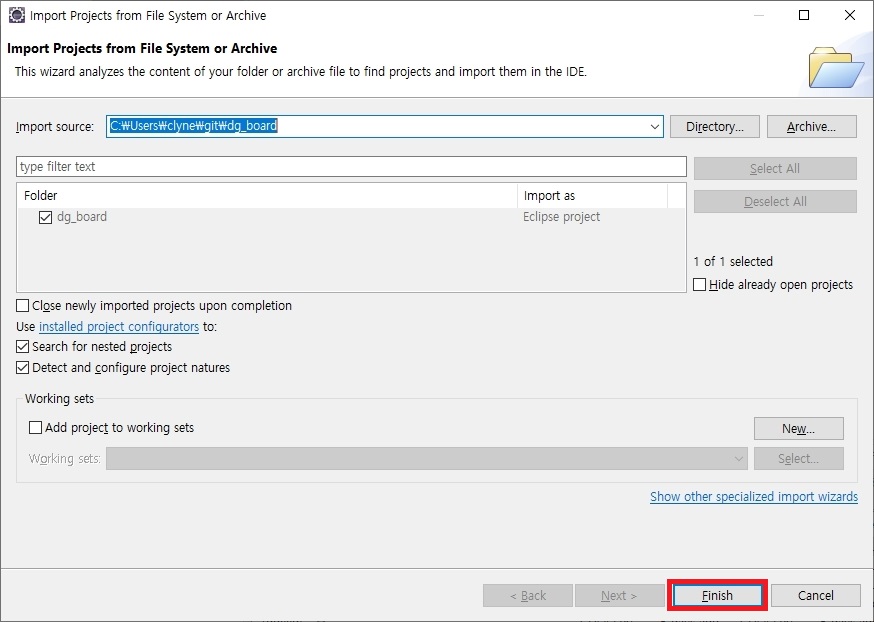Close the import dialog window
Image resolution: width=874 pixels, height=622 pixels.
click(x=849, y=15)
